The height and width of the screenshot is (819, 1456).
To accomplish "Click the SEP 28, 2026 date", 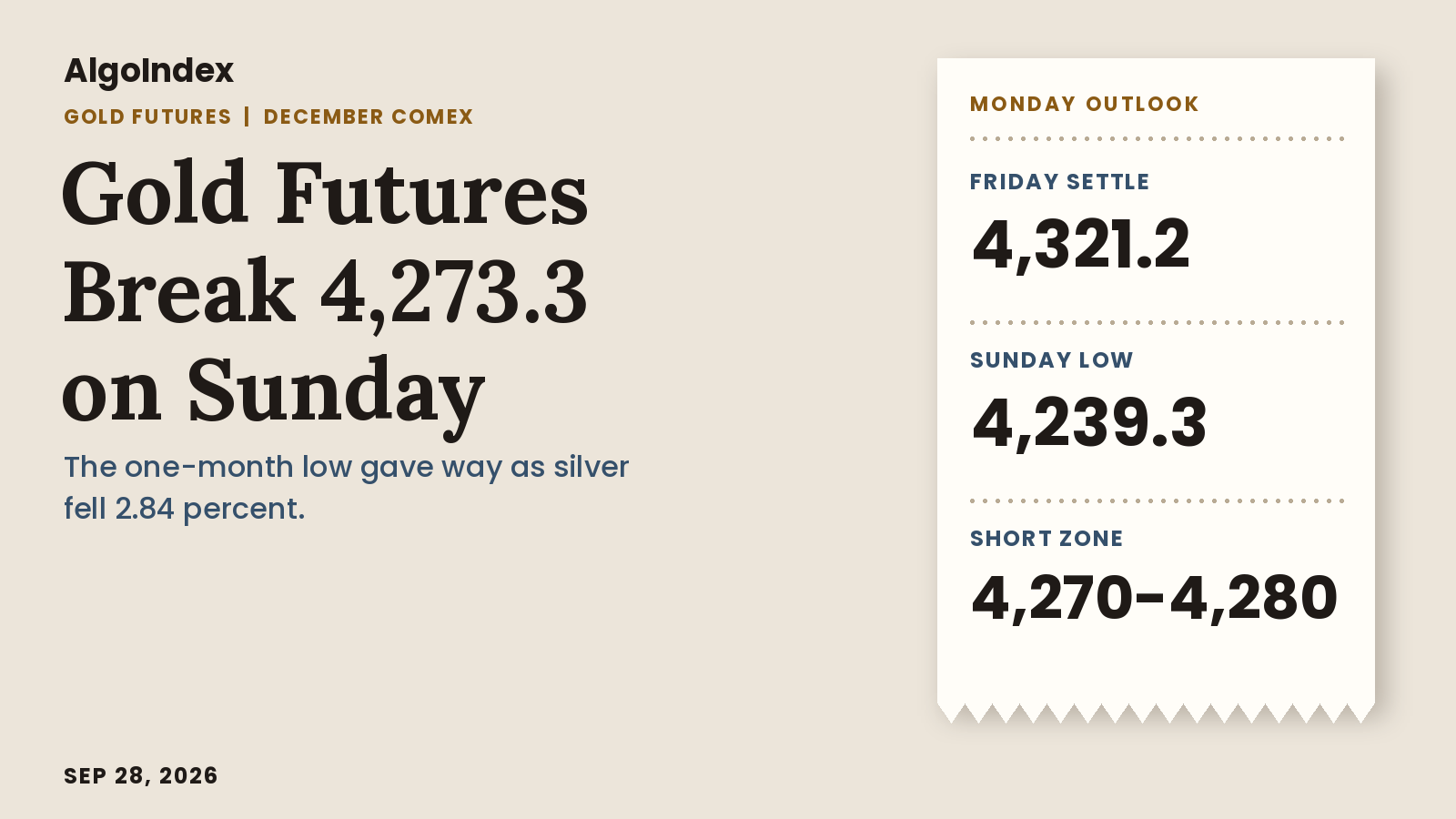I will [x=141, y=775].
